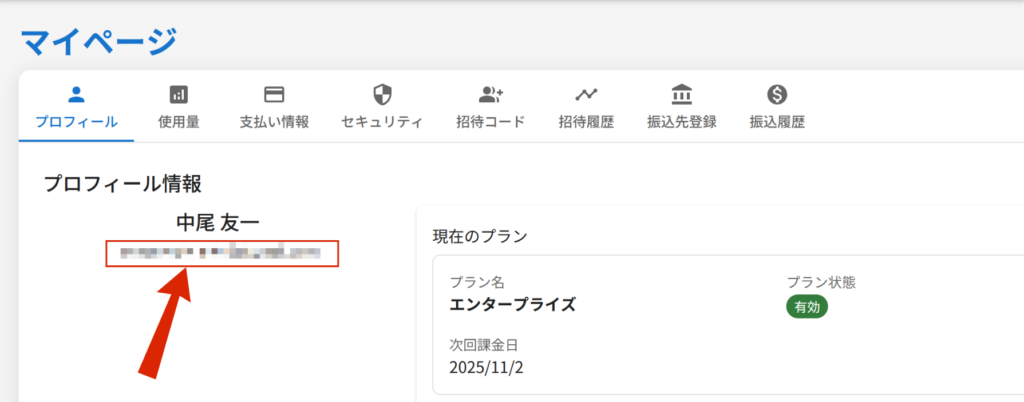
Task: Click the 2025/11/2 next billing date
Action: (x=487, y=368)
